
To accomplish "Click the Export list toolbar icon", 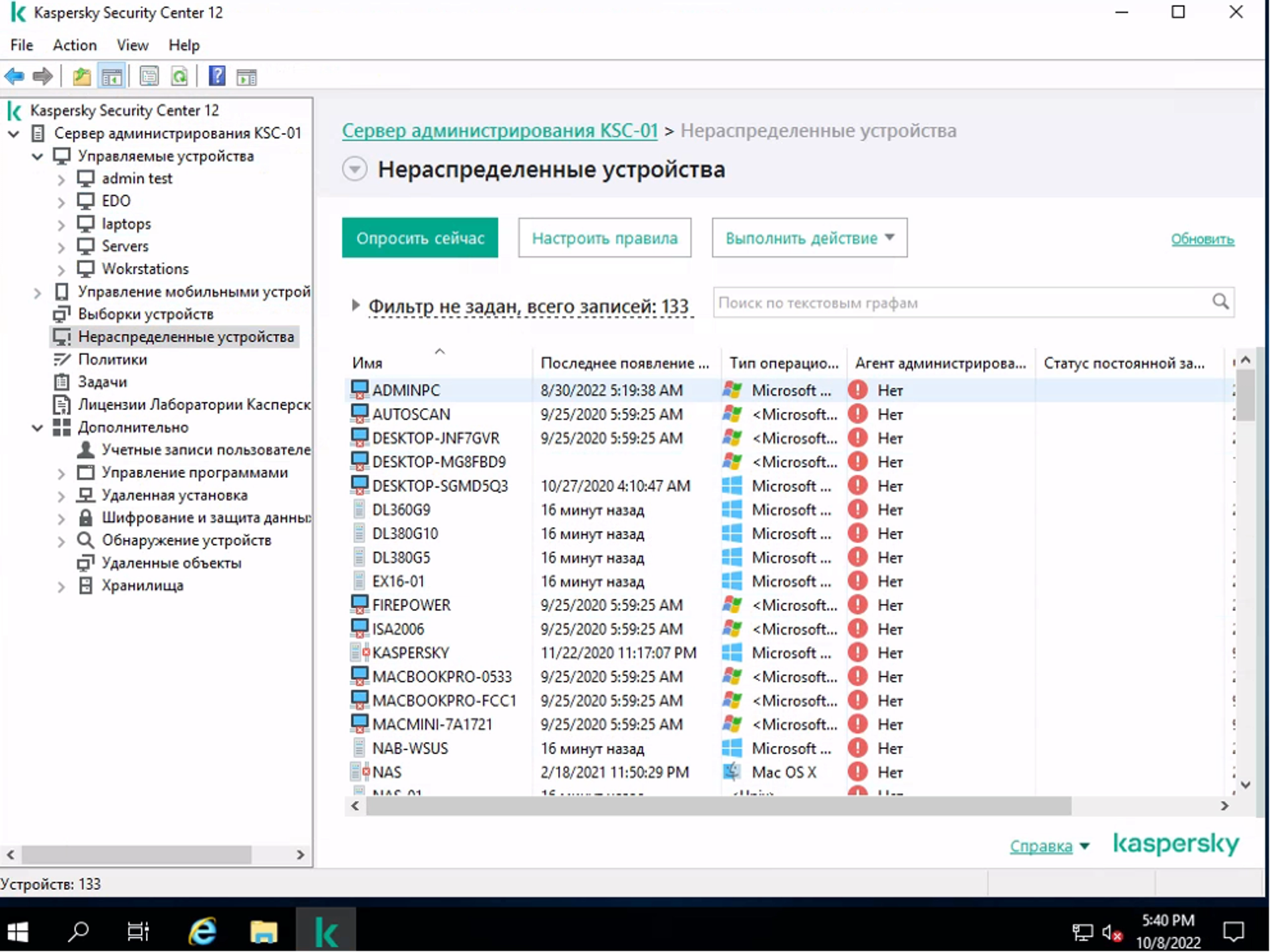I will (x=149, y=76).
